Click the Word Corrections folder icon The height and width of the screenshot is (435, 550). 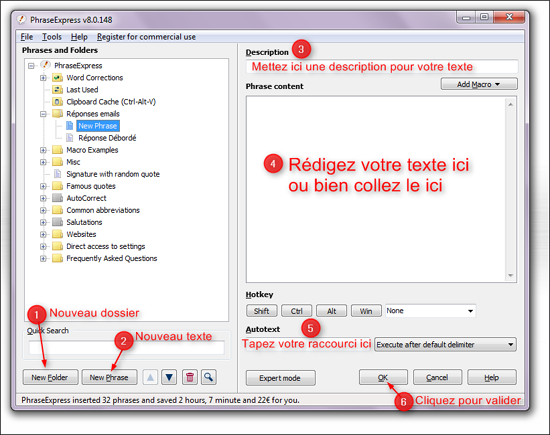click(57, 78)
